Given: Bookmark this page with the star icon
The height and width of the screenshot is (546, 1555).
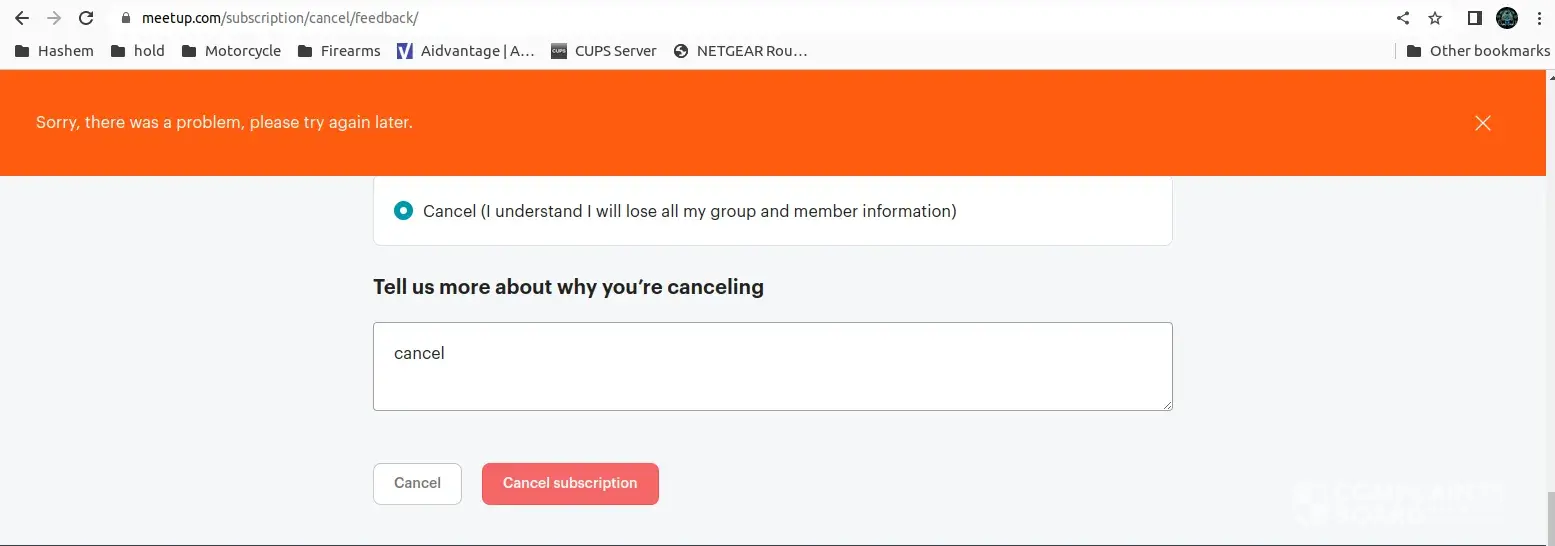Looking at the screenshot, I should coord(1435,18).
